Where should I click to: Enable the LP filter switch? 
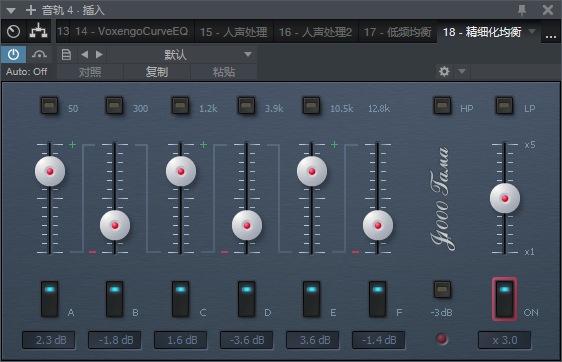(504, 106)
